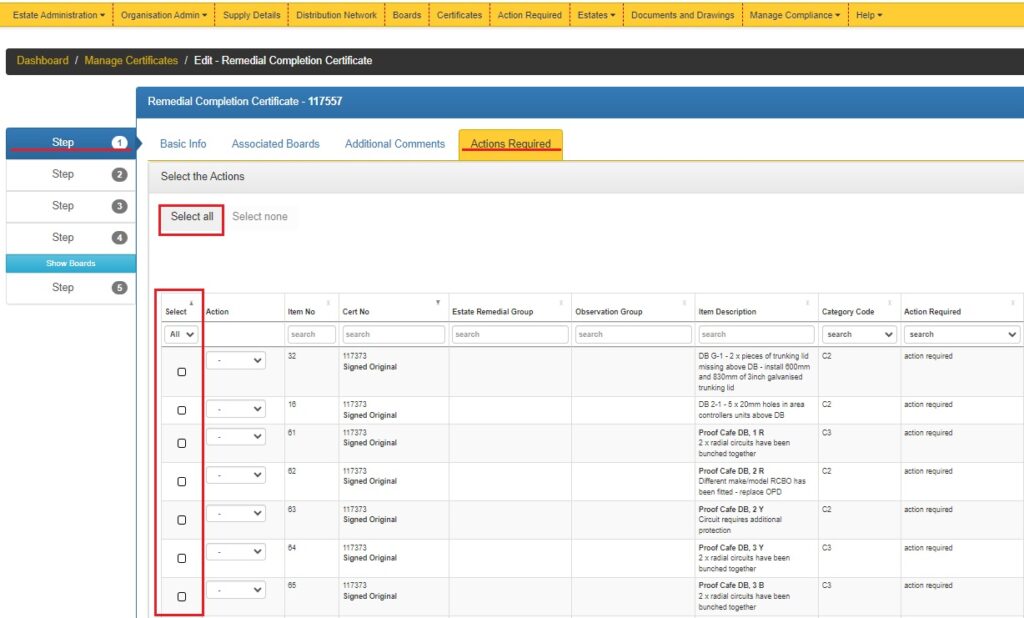This screenshot has height=618, width=1024.
Task: Go to the Additional Comments tab
Action: click(394, 144)
